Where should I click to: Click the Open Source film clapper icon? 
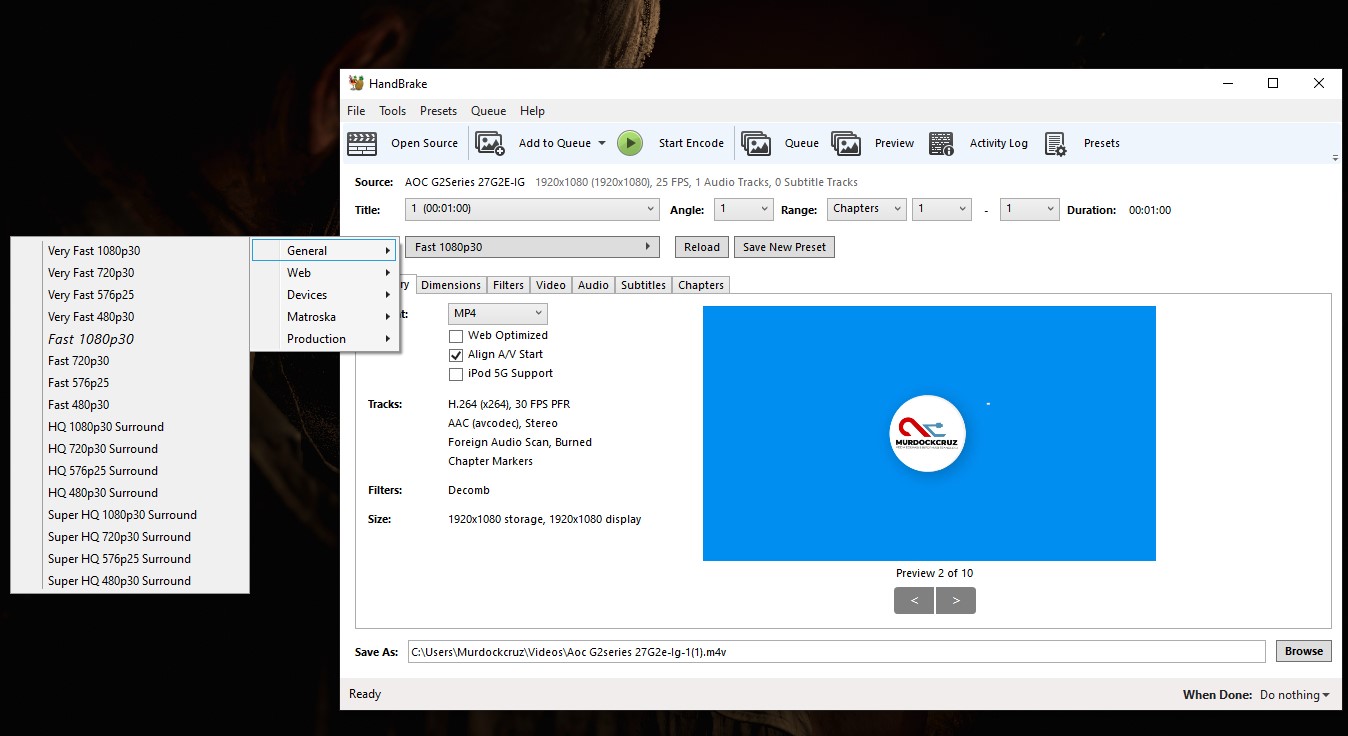pyautogui.click(x=362, y=144)
